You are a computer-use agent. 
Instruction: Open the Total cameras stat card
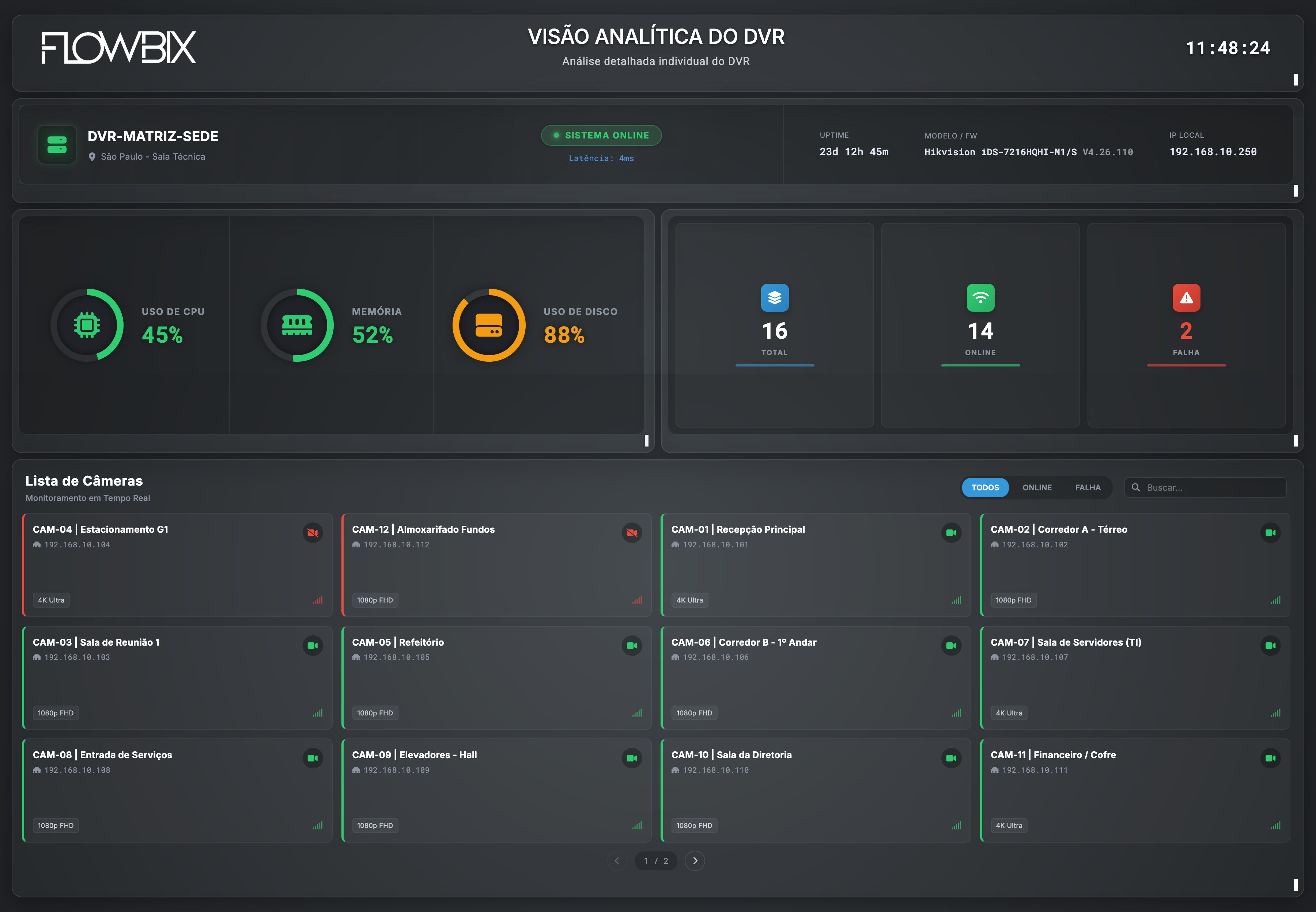click(x=775, y=325)
